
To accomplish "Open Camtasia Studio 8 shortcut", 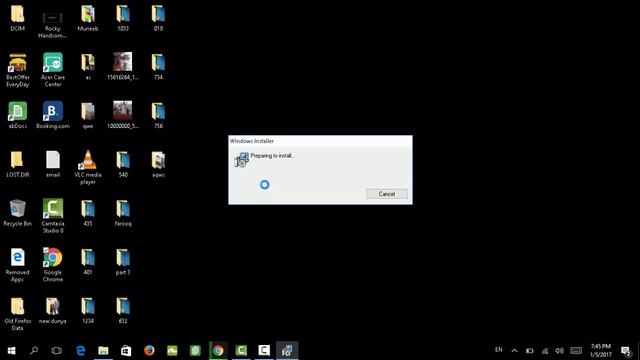I will tap(53, 216).
